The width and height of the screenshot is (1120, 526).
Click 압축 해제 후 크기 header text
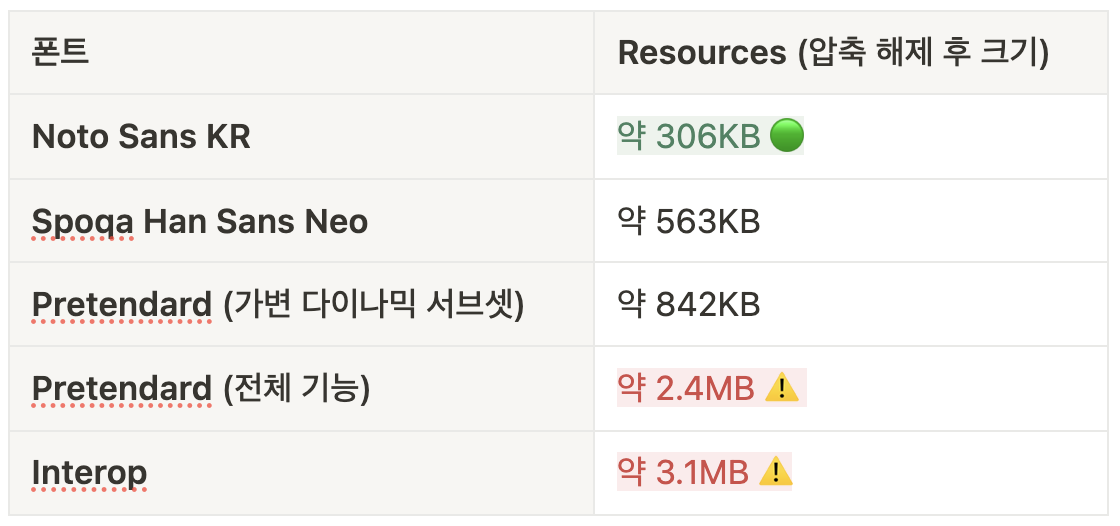(923, 53)
